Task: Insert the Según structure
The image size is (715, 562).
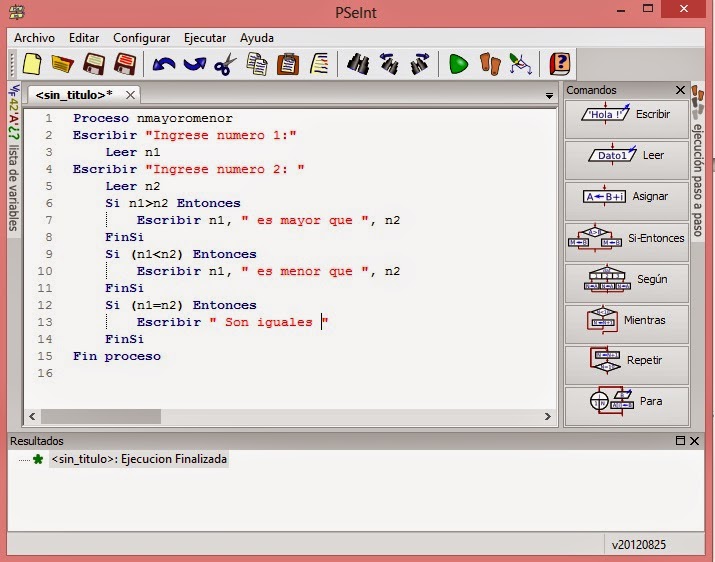Action: click(x=627, y=283)
